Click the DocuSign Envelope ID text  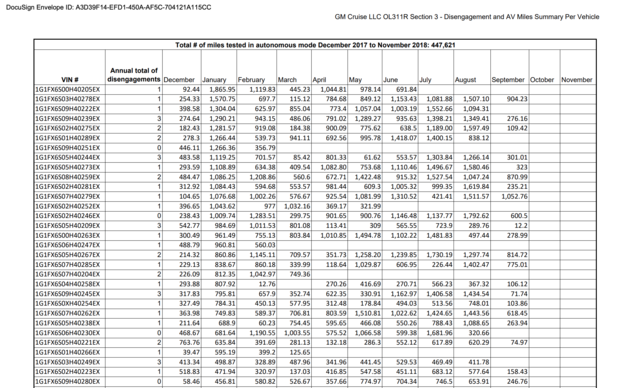pos(108,7)
